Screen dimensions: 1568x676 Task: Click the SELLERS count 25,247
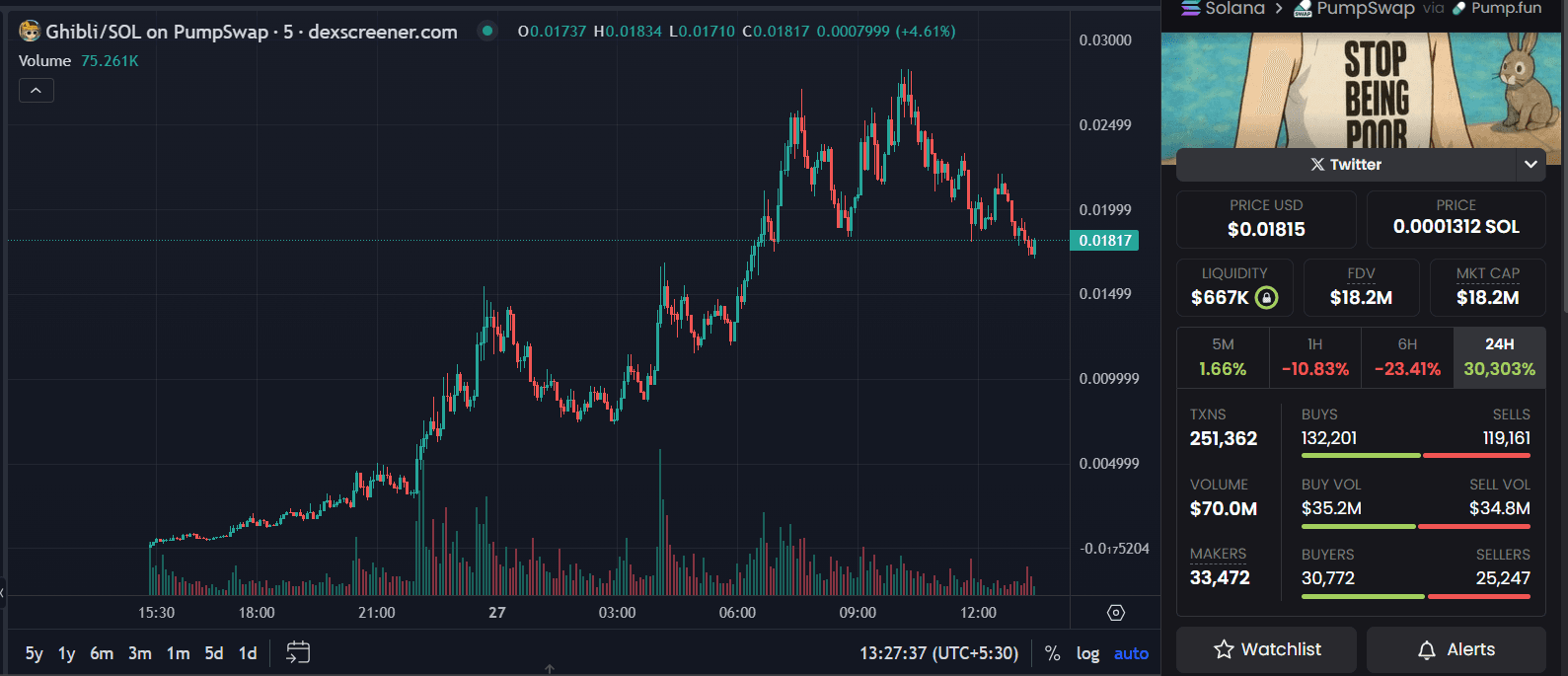1503,578
